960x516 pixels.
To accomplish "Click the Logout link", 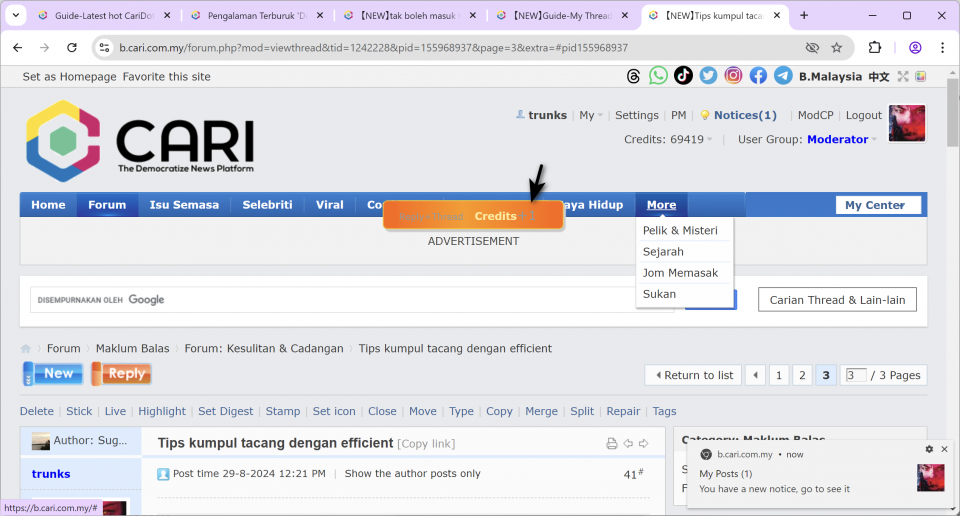I will pos(863,115).
